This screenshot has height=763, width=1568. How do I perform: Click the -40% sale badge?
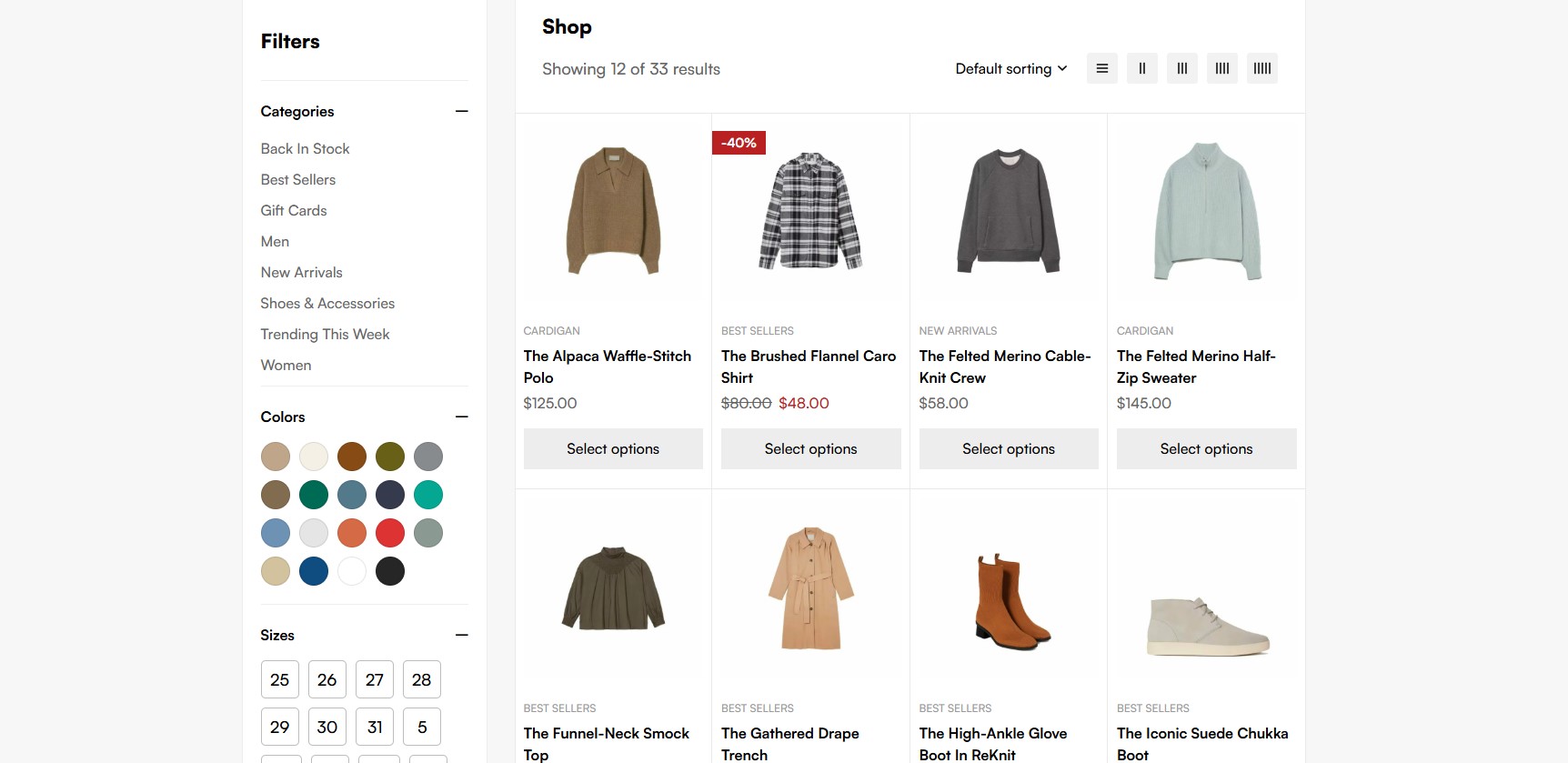[739, 143]
